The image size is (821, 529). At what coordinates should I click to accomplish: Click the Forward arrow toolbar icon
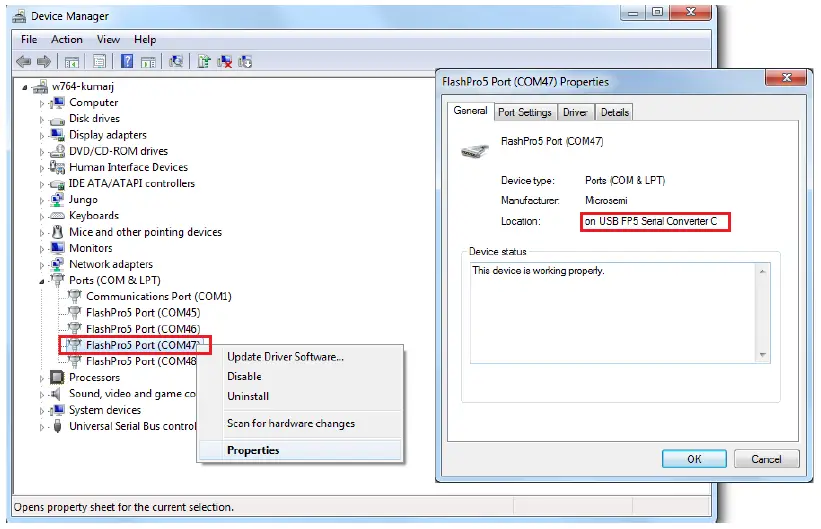[x=44, y=62]
